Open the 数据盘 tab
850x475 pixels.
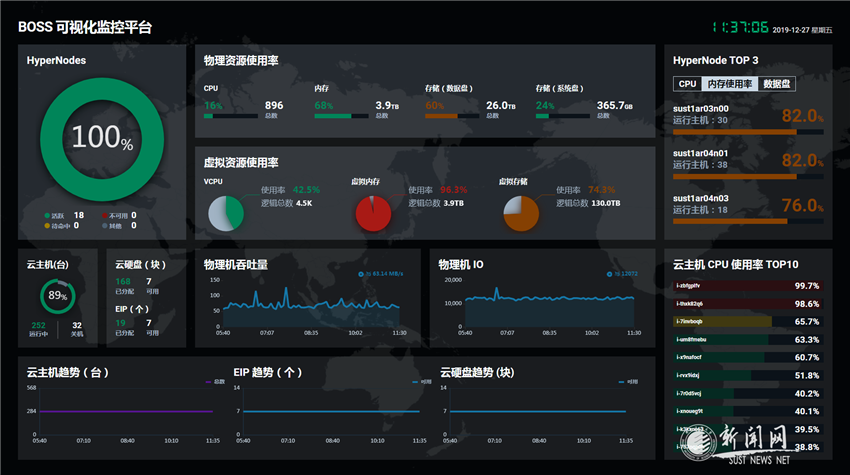tap(777, 84)
